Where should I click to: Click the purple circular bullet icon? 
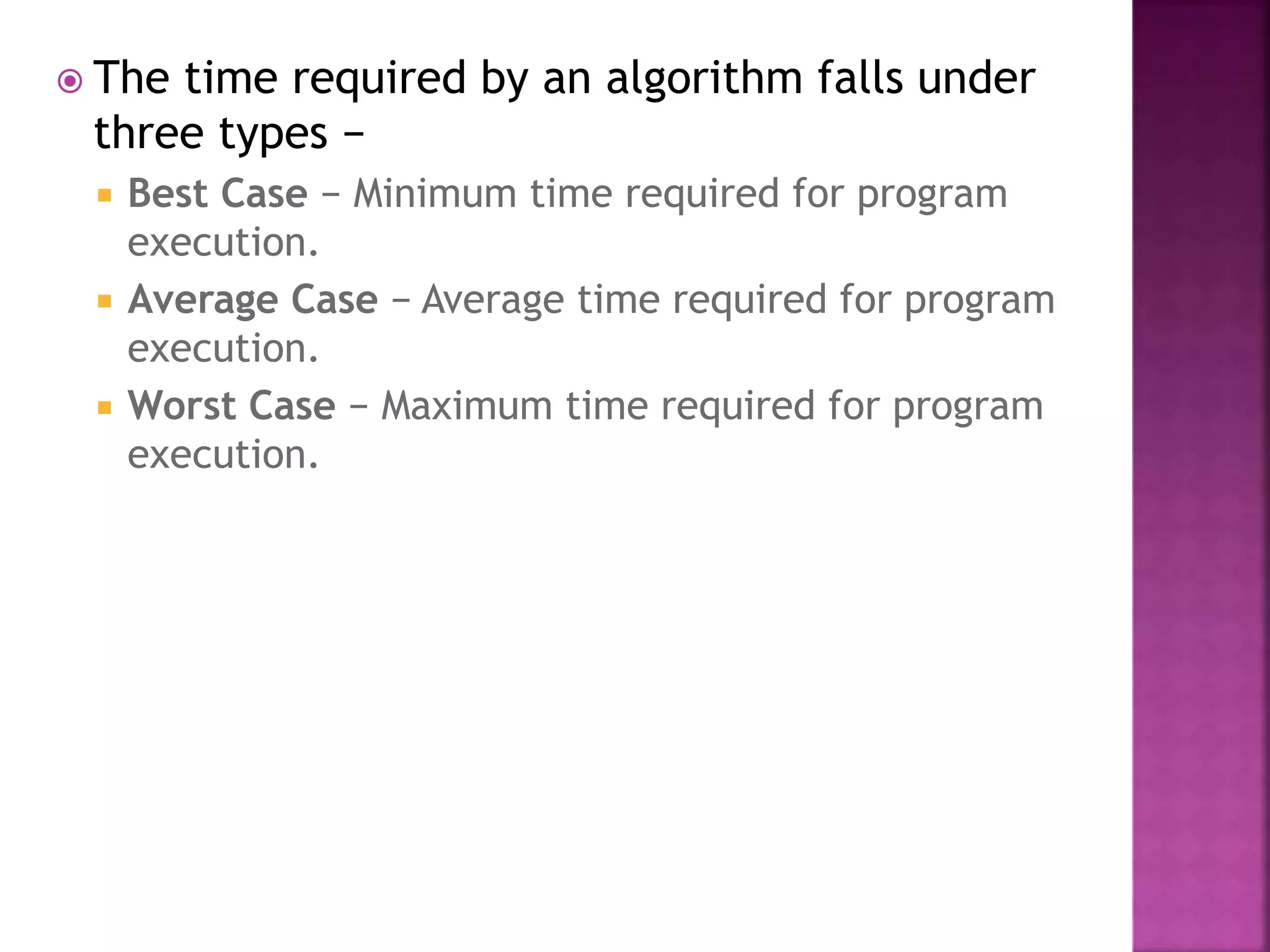[69, 81]
